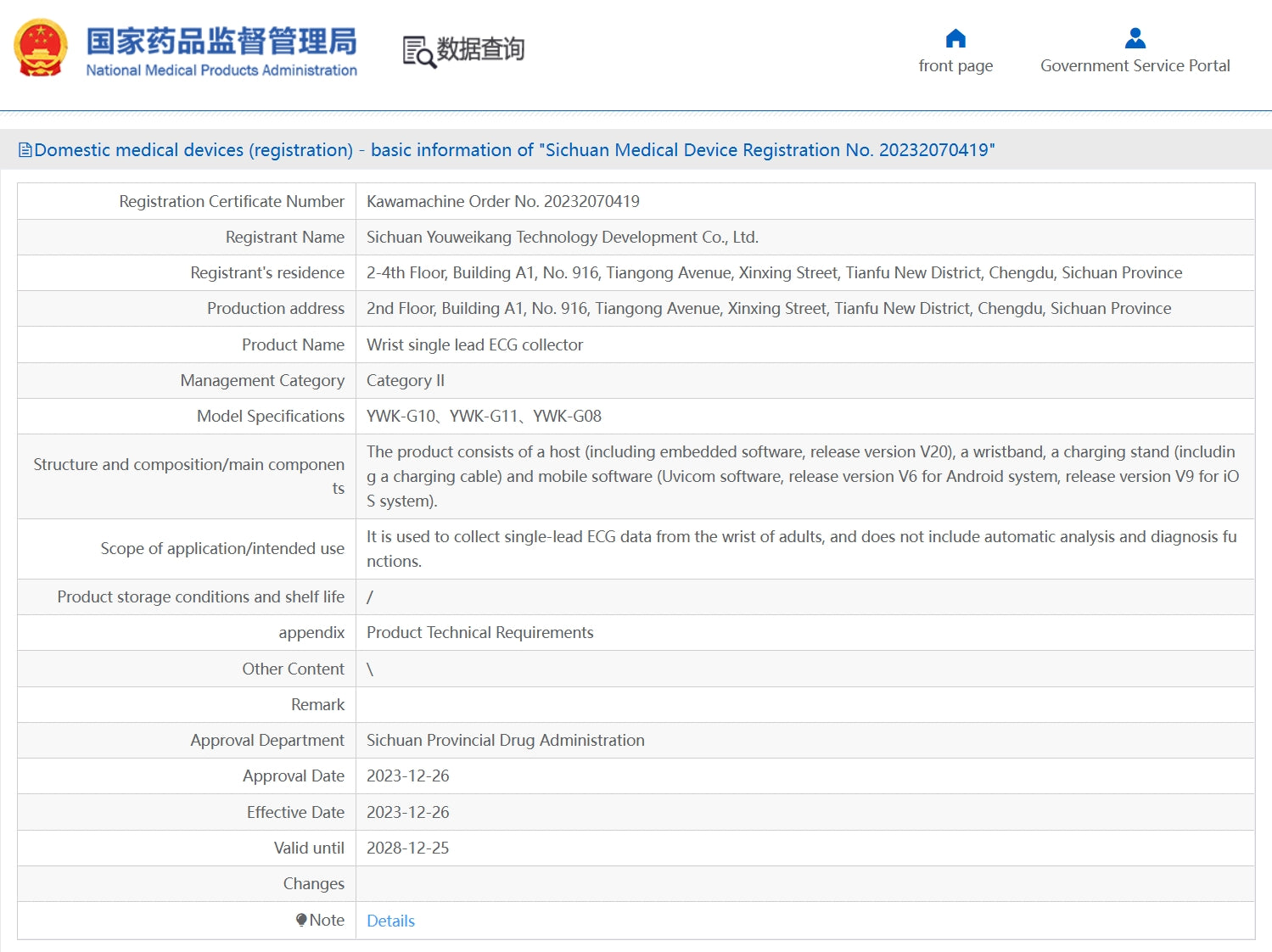
Task: Open the Details link in Note row
Action: [x=390, y=921]
